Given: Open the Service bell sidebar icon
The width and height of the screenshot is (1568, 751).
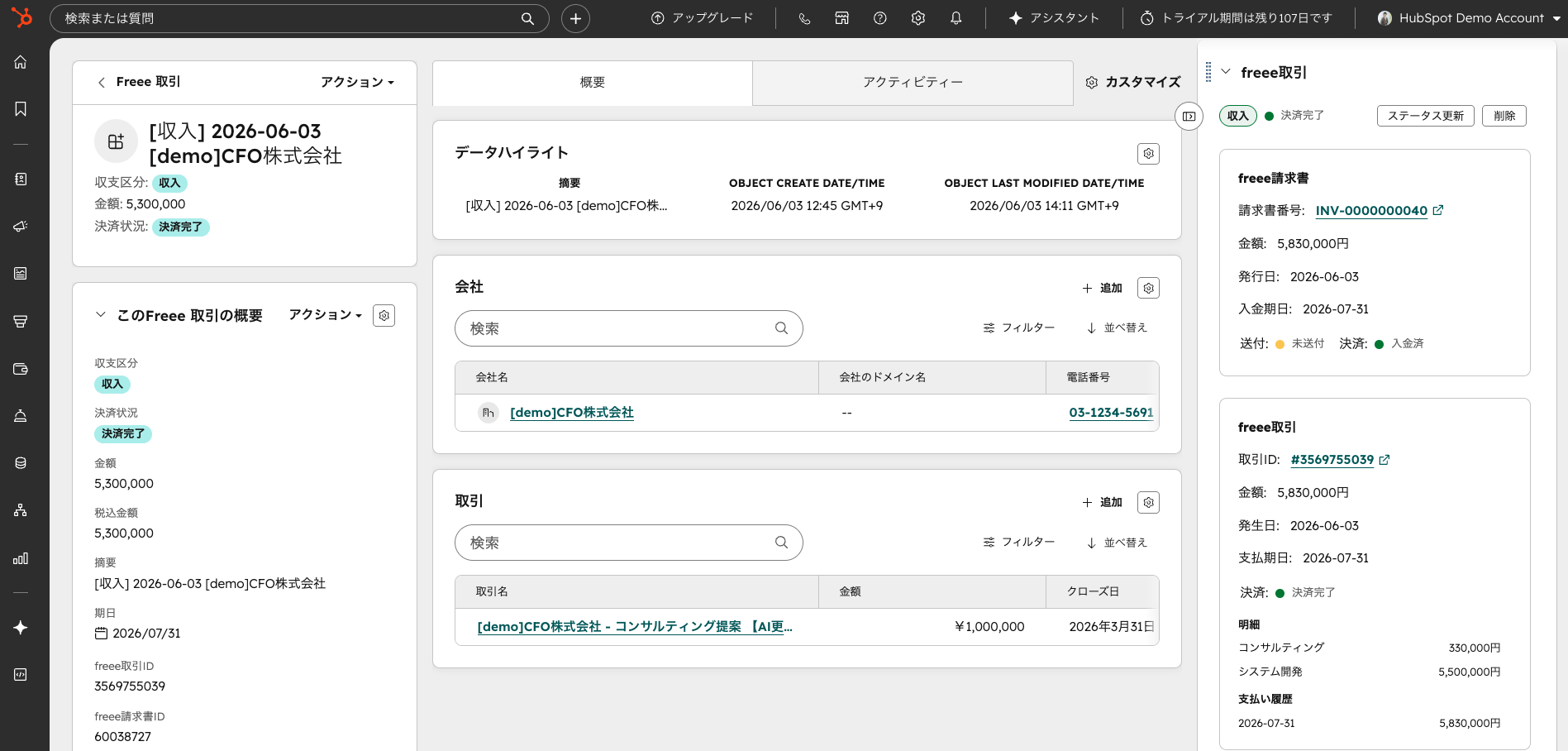Looking at the screenshot, I should [21, 416].
